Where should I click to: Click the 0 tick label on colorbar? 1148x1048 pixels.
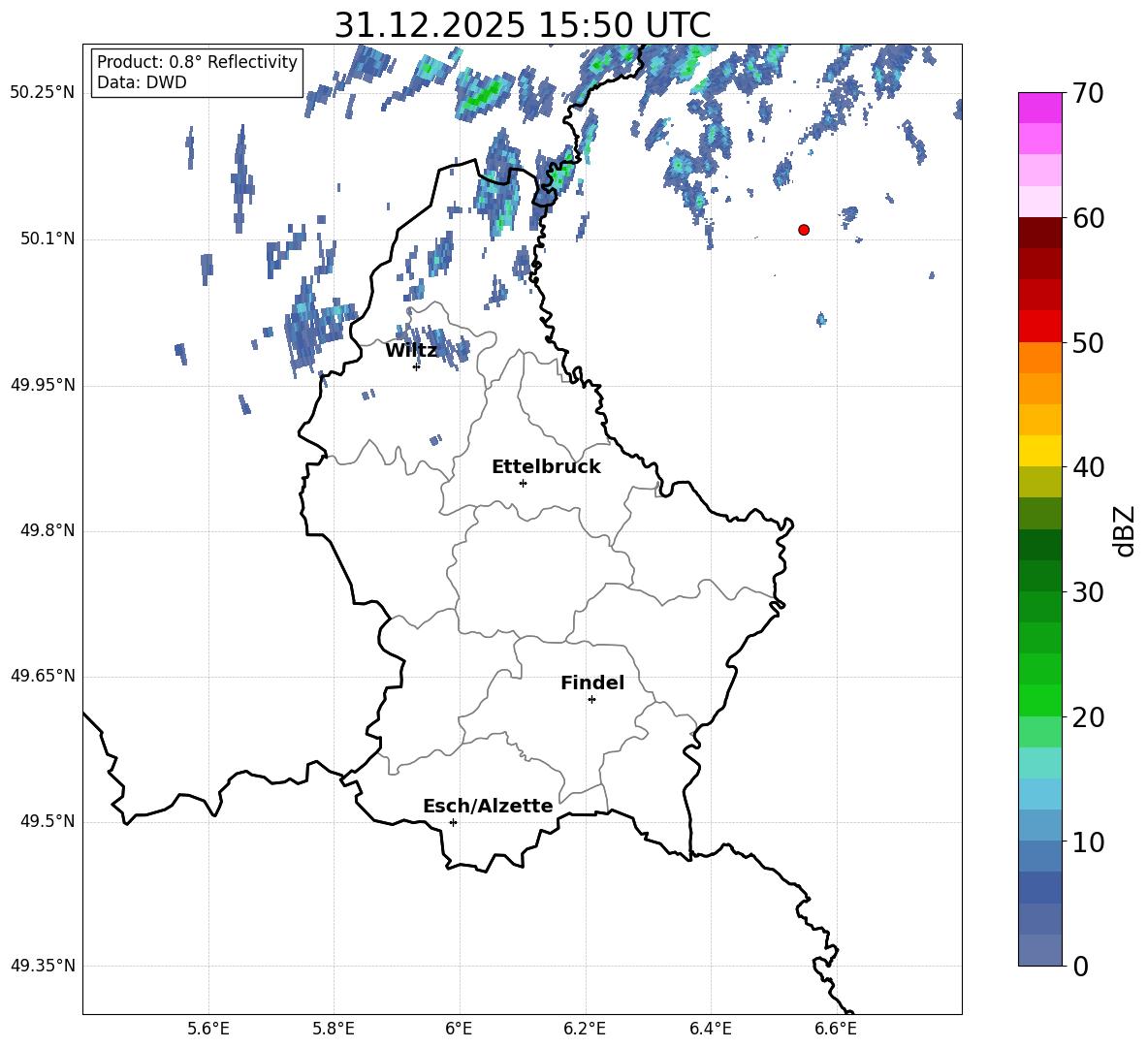pyautogui.click(x=1080, y=967)
